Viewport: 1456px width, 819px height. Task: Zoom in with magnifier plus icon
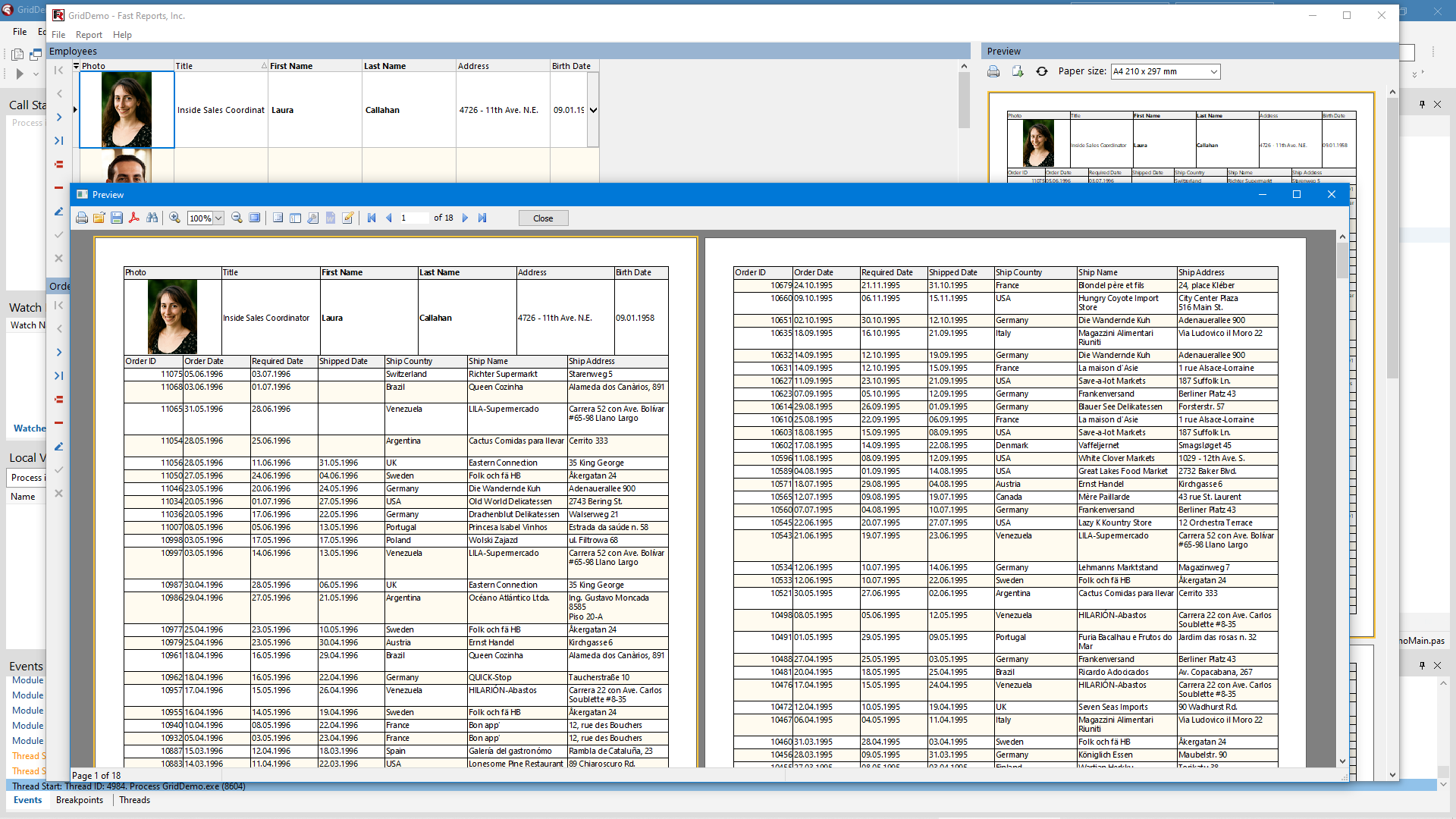click(174, 218)
